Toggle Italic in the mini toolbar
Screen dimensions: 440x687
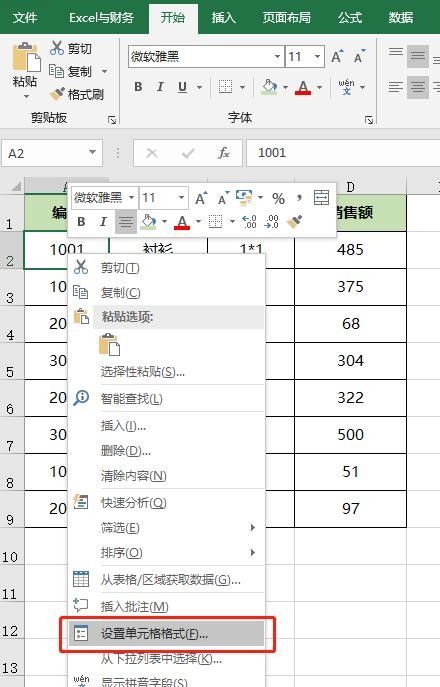tap(103, 222)
